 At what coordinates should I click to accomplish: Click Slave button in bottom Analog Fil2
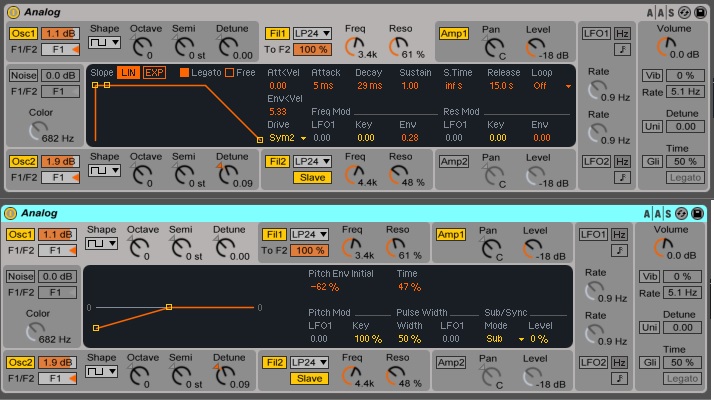point(310,378)
